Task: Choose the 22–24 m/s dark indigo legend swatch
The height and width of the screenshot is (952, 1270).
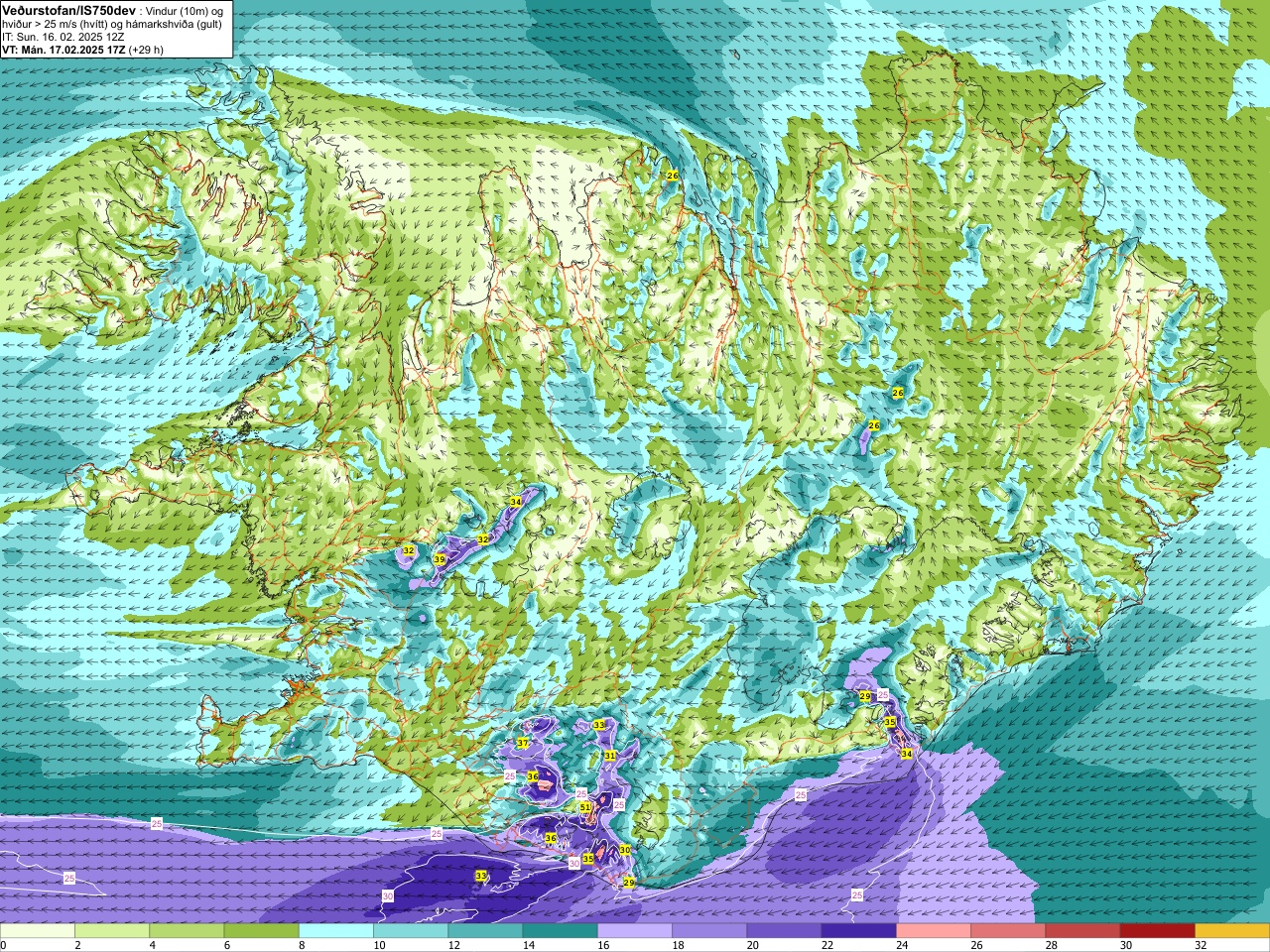Action: coord(858,931)
